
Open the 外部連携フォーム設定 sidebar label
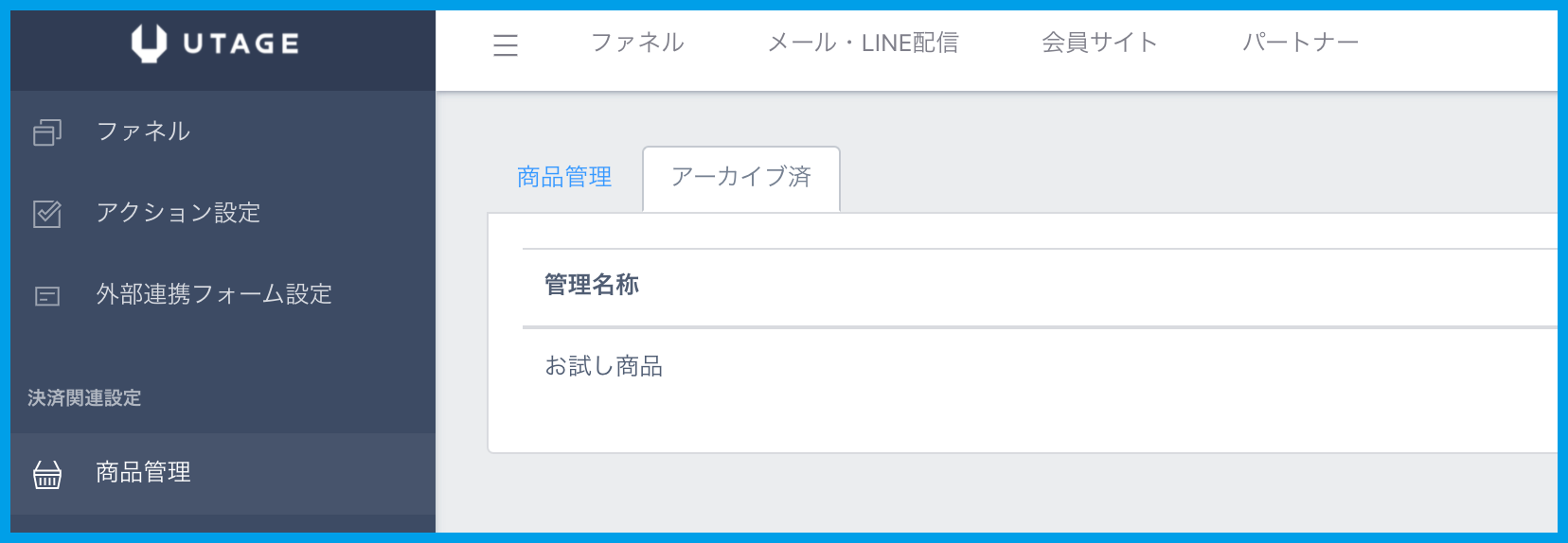pos(214,294)
